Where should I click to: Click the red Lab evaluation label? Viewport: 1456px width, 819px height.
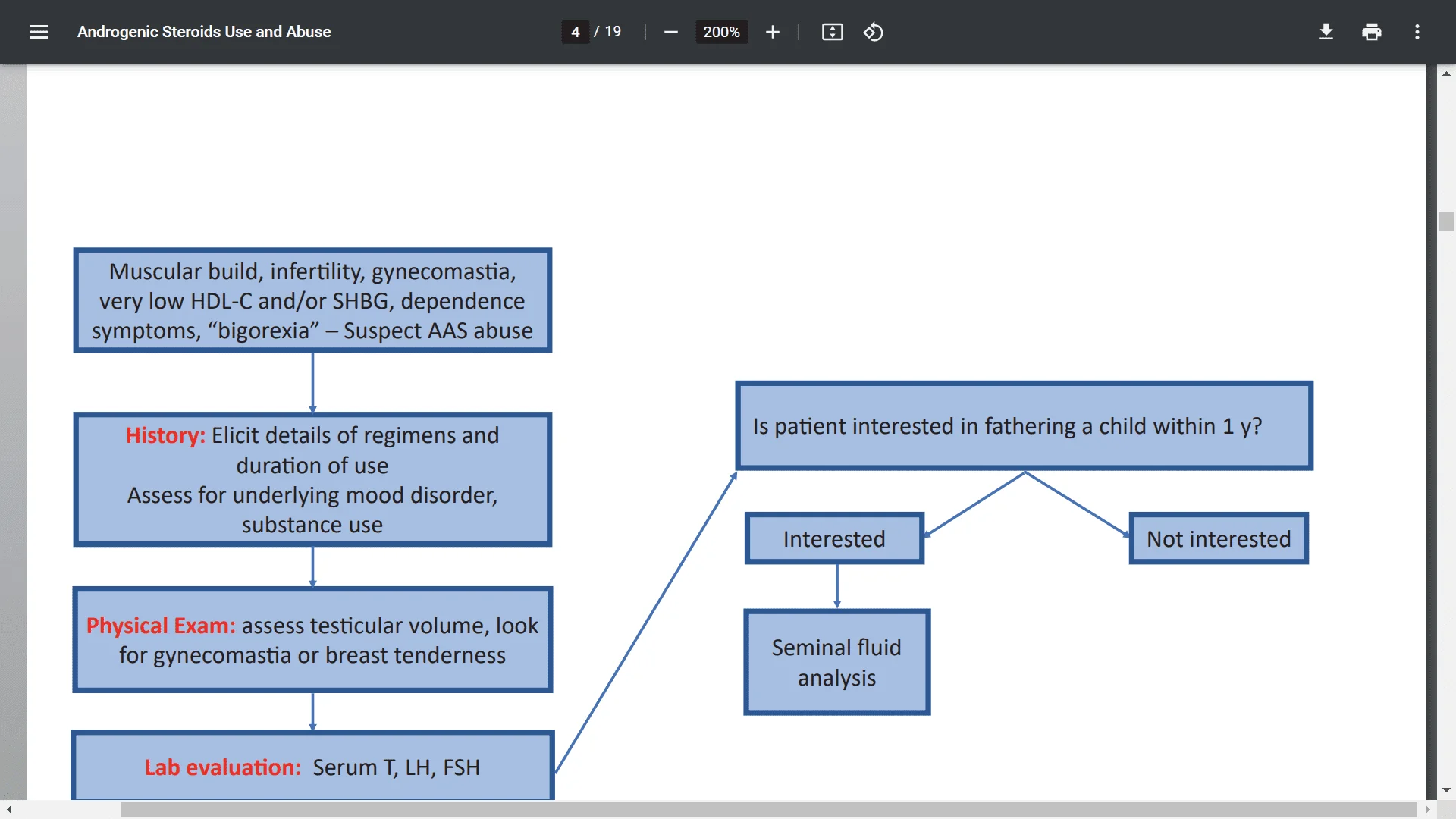[223, 767]
